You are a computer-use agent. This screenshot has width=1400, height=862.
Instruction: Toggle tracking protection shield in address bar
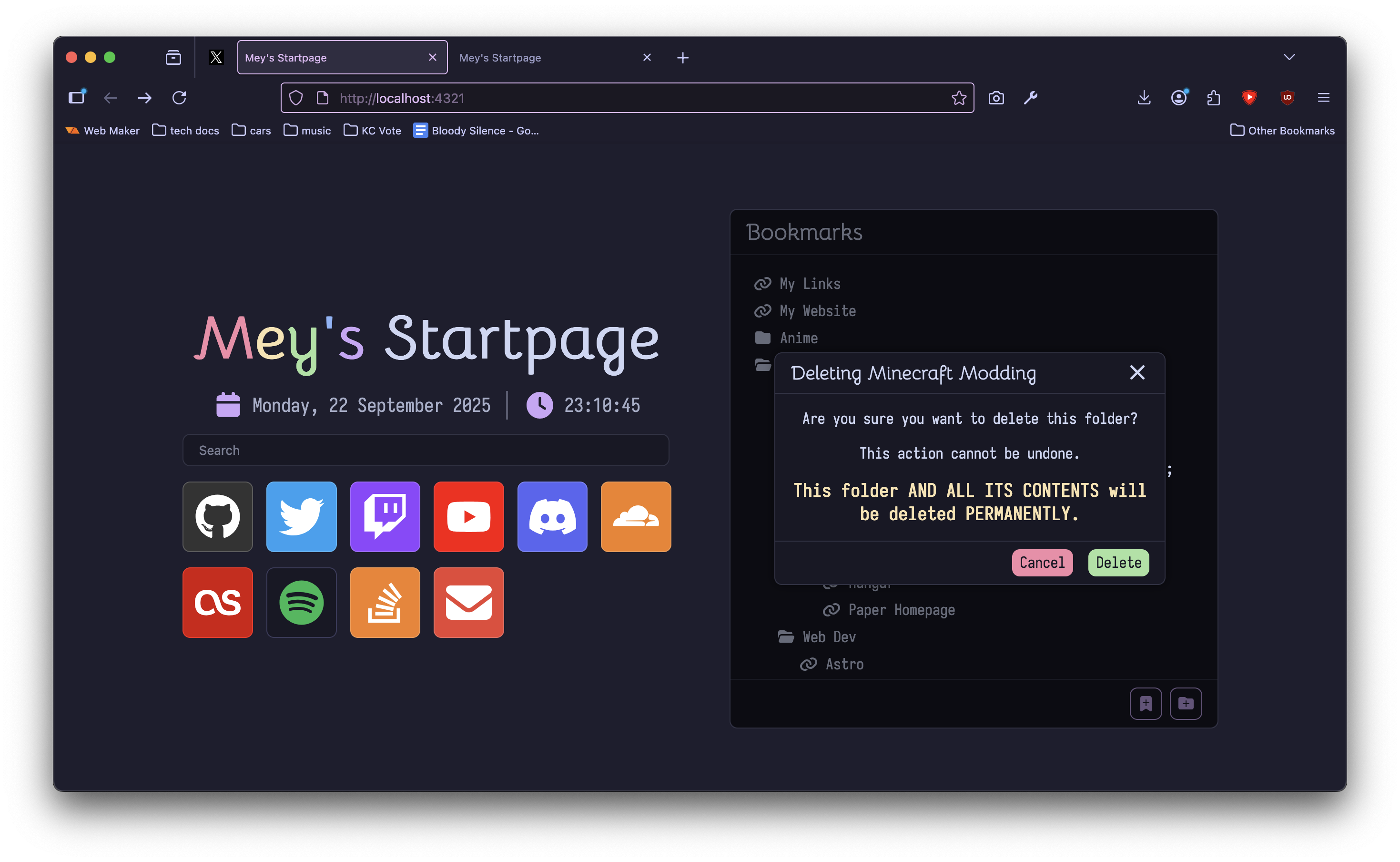(296, 97)
